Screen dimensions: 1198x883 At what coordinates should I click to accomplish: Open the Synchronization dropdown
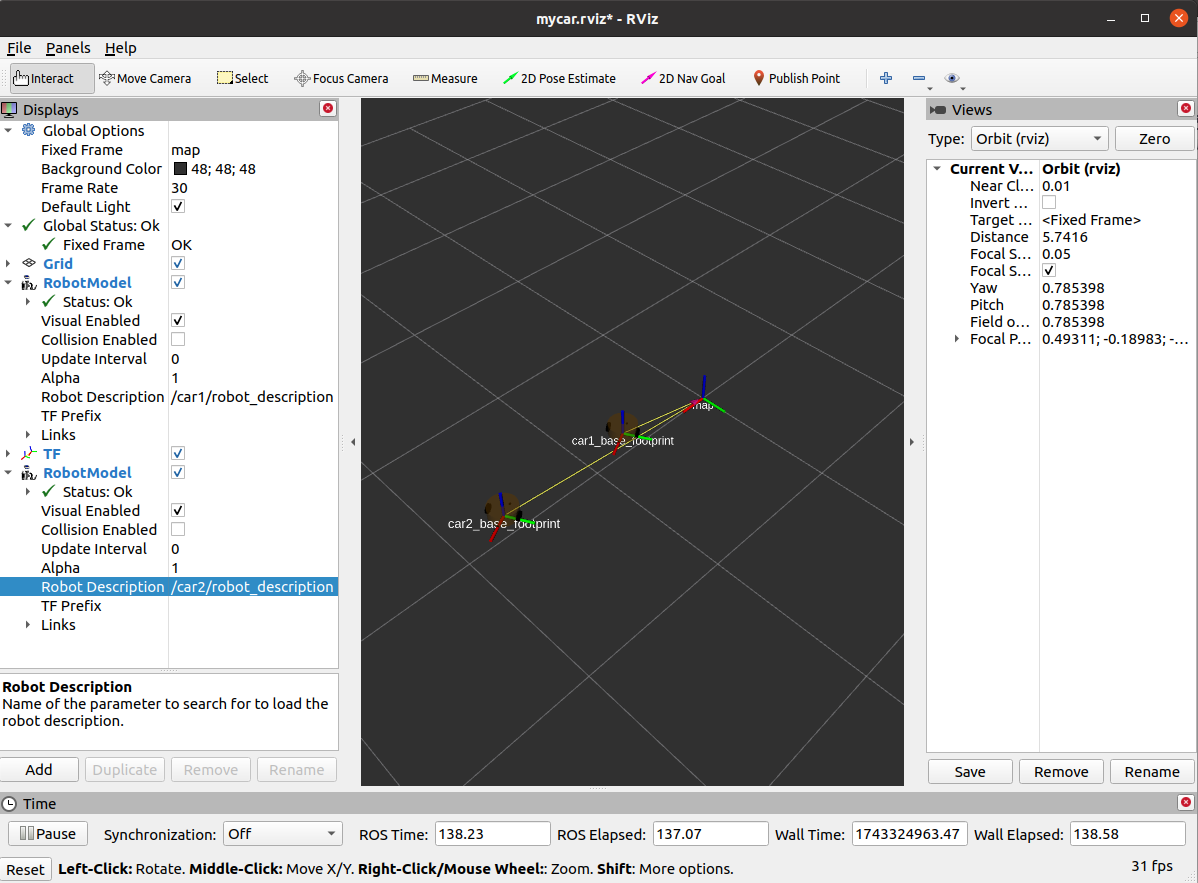tap(282, 834)
